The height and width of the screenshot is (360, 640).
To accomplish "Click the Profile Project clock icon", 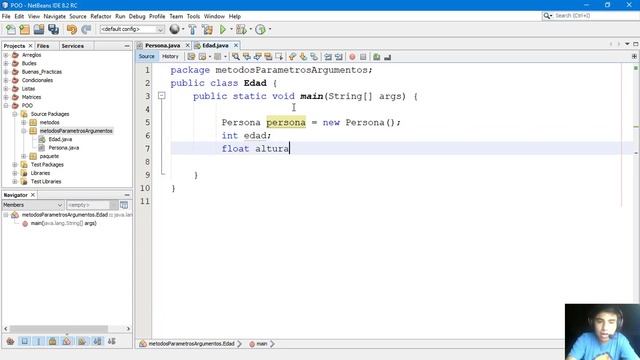I will click(260, 29).
